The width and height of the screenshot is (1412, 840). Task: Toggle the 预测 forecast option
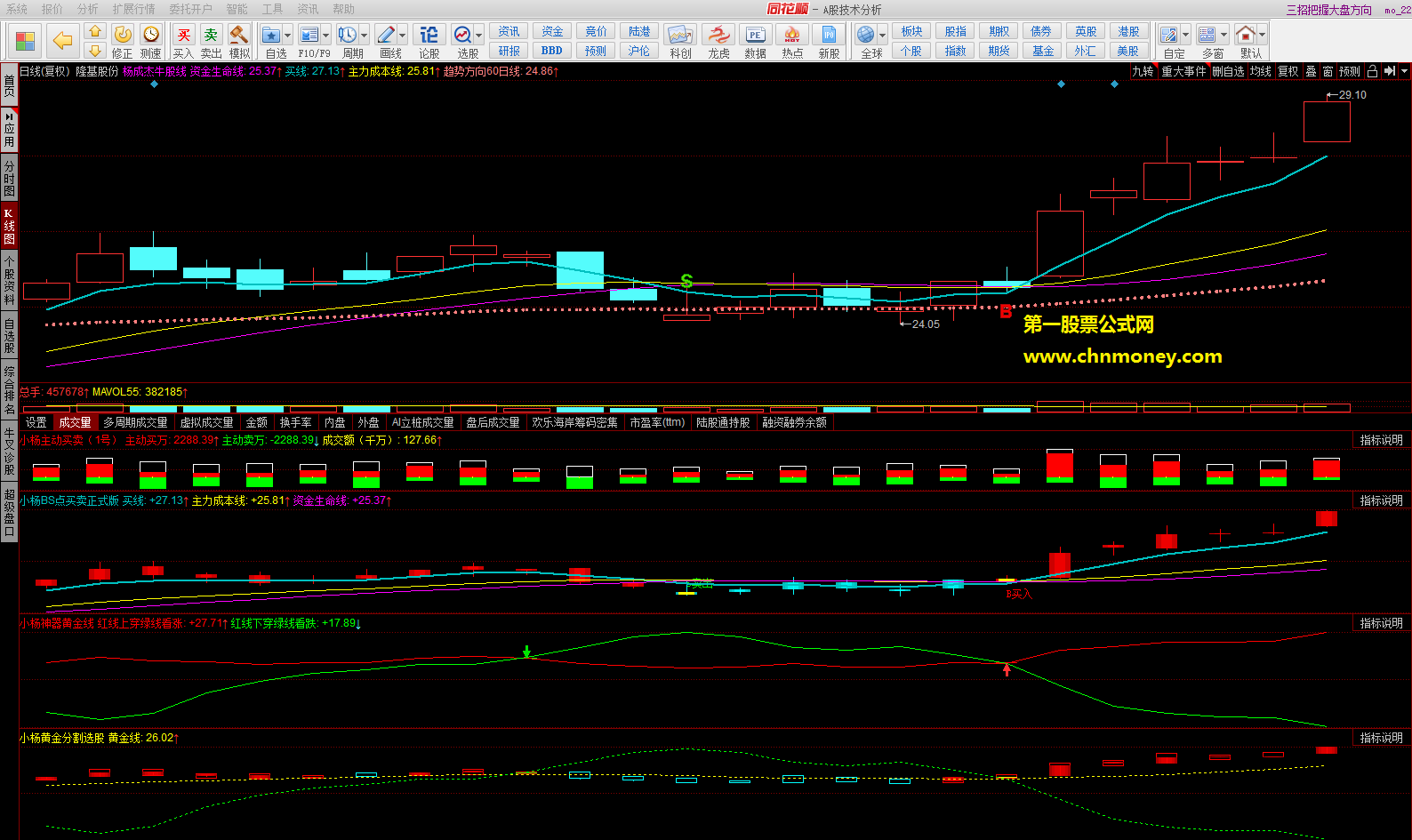[x=1350, y=71]
